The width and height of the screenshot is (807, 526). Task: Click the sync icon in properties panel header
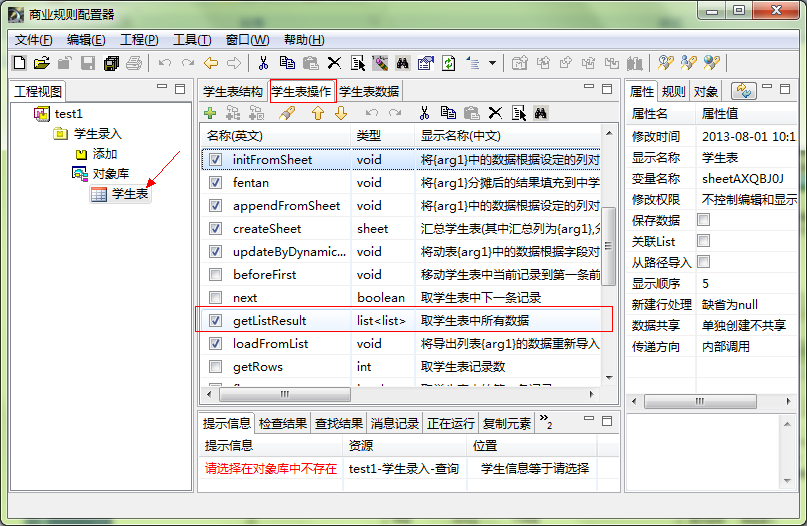tap(744, 91)
